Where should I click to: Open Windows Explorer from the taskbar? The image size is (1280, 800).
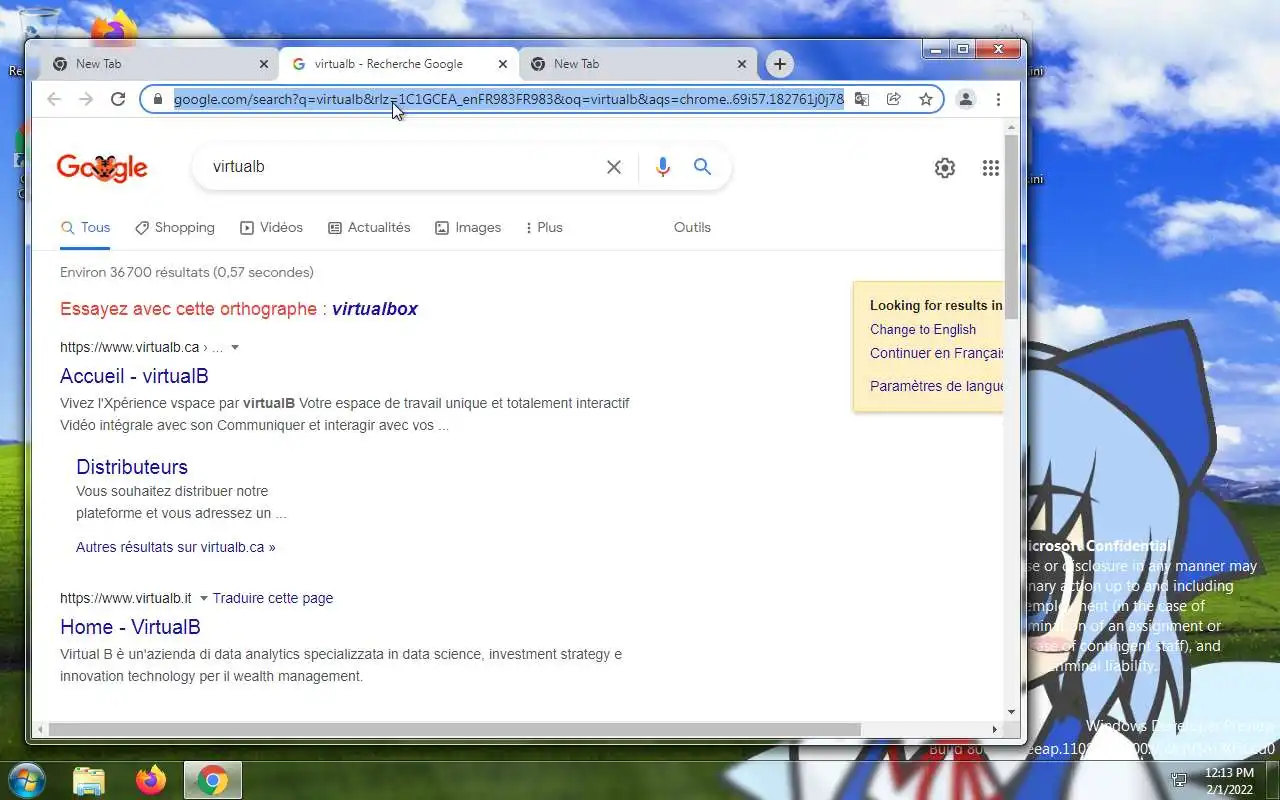(x=89, y=780)
